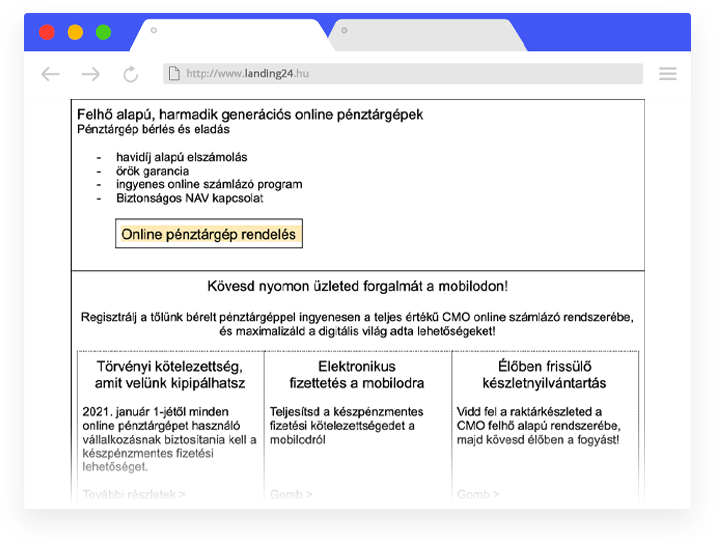Close the window with the red dot
The image size is (715, 544).
[47, 32]
